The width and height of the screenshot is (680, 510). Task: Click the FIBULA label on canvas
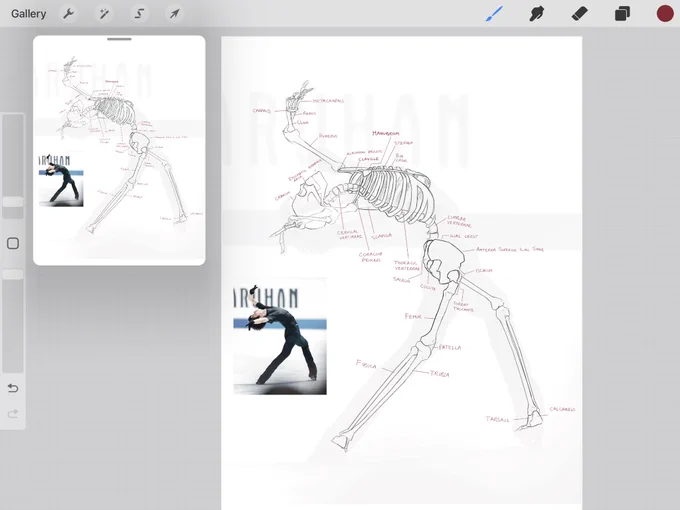pos(366,365)
